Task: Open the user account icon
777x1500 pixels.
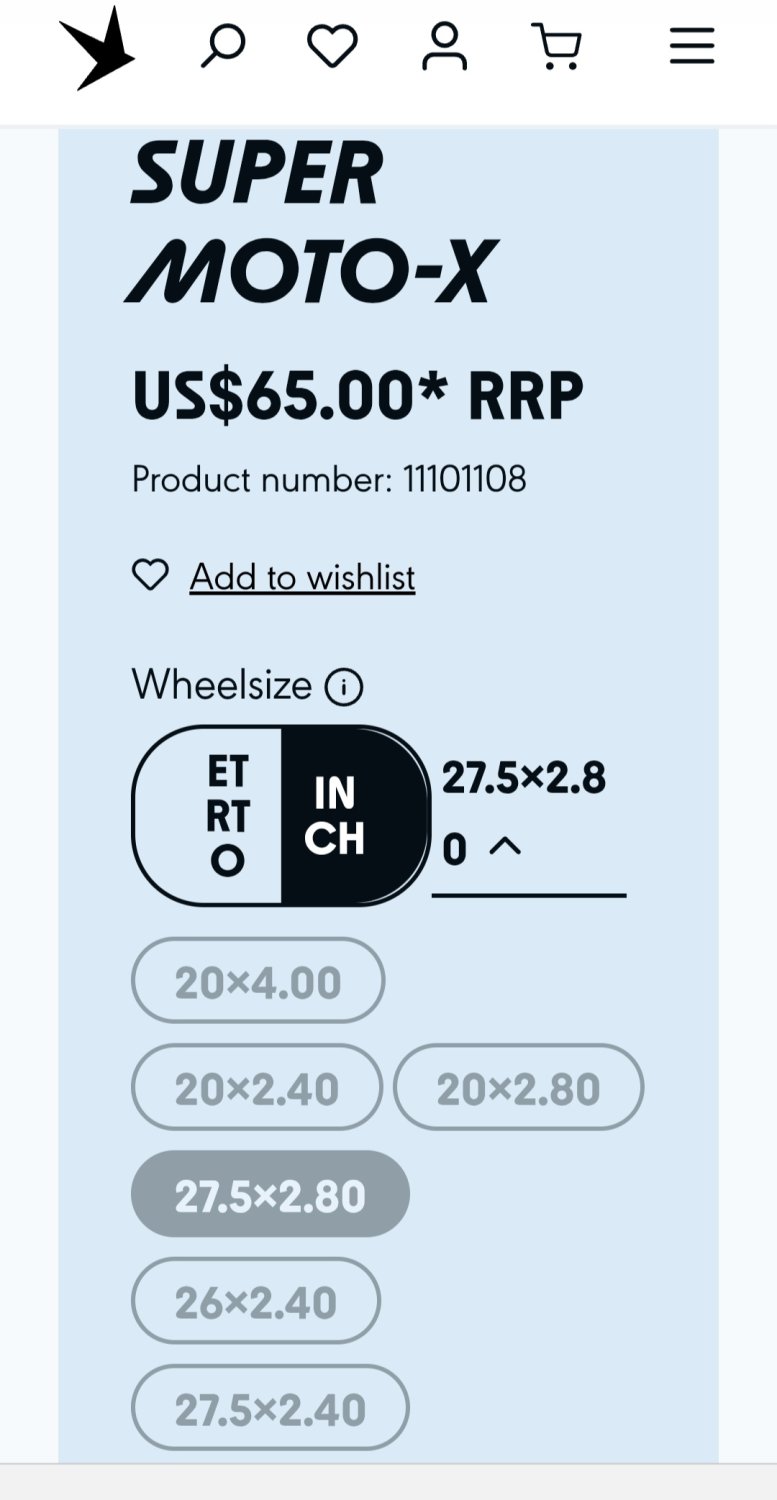Action: tap(444, 47)
